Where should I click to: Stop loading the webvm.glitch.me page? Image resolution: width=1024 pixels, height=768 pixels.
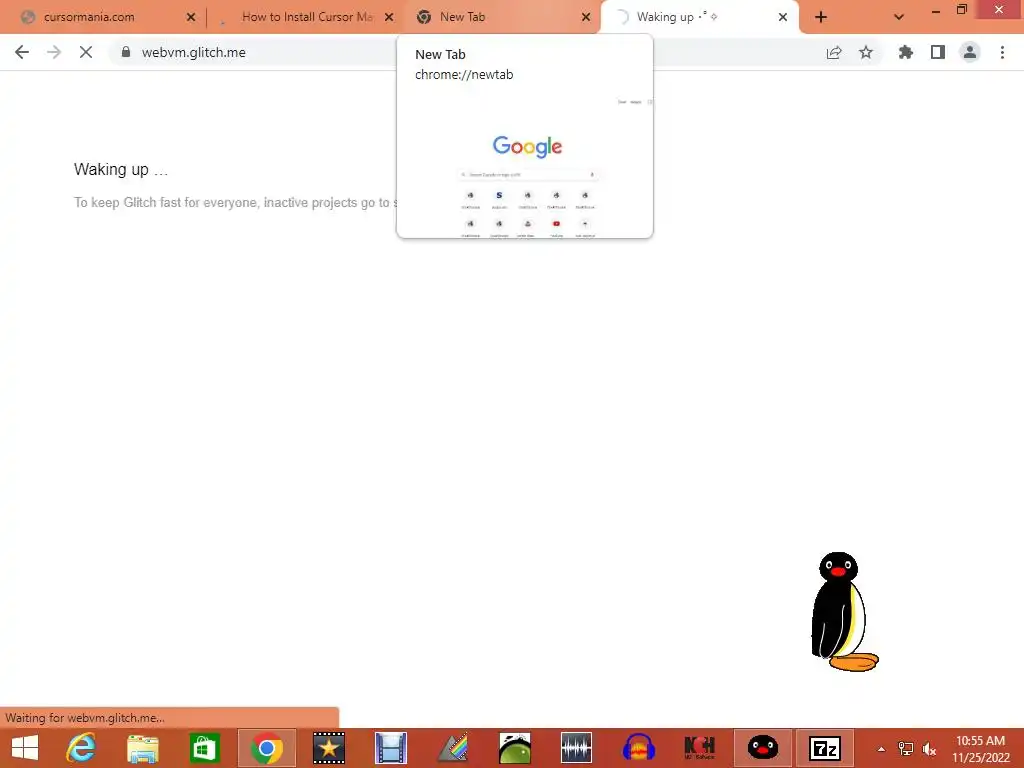click(86, 52)
